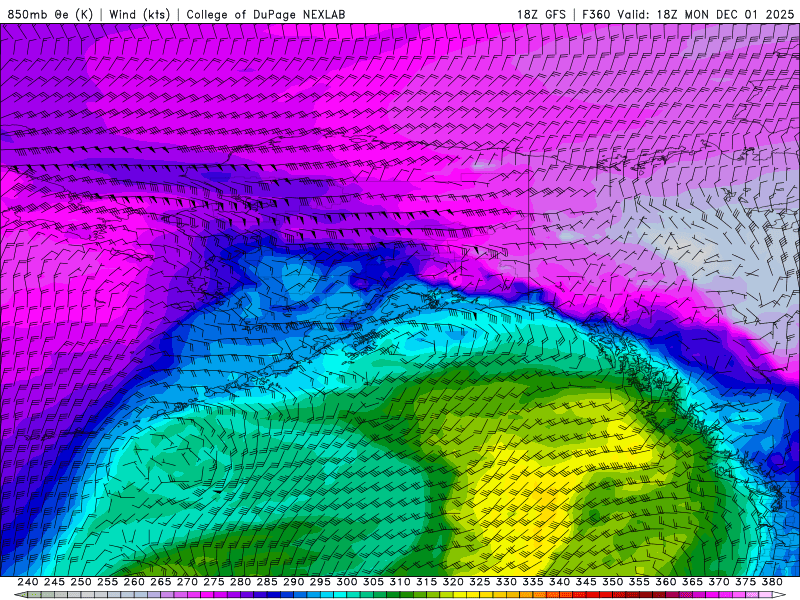Click the '850mb θe (K)' title text
Viewport: 800px width, 600px height.
[x=51, y=14]
